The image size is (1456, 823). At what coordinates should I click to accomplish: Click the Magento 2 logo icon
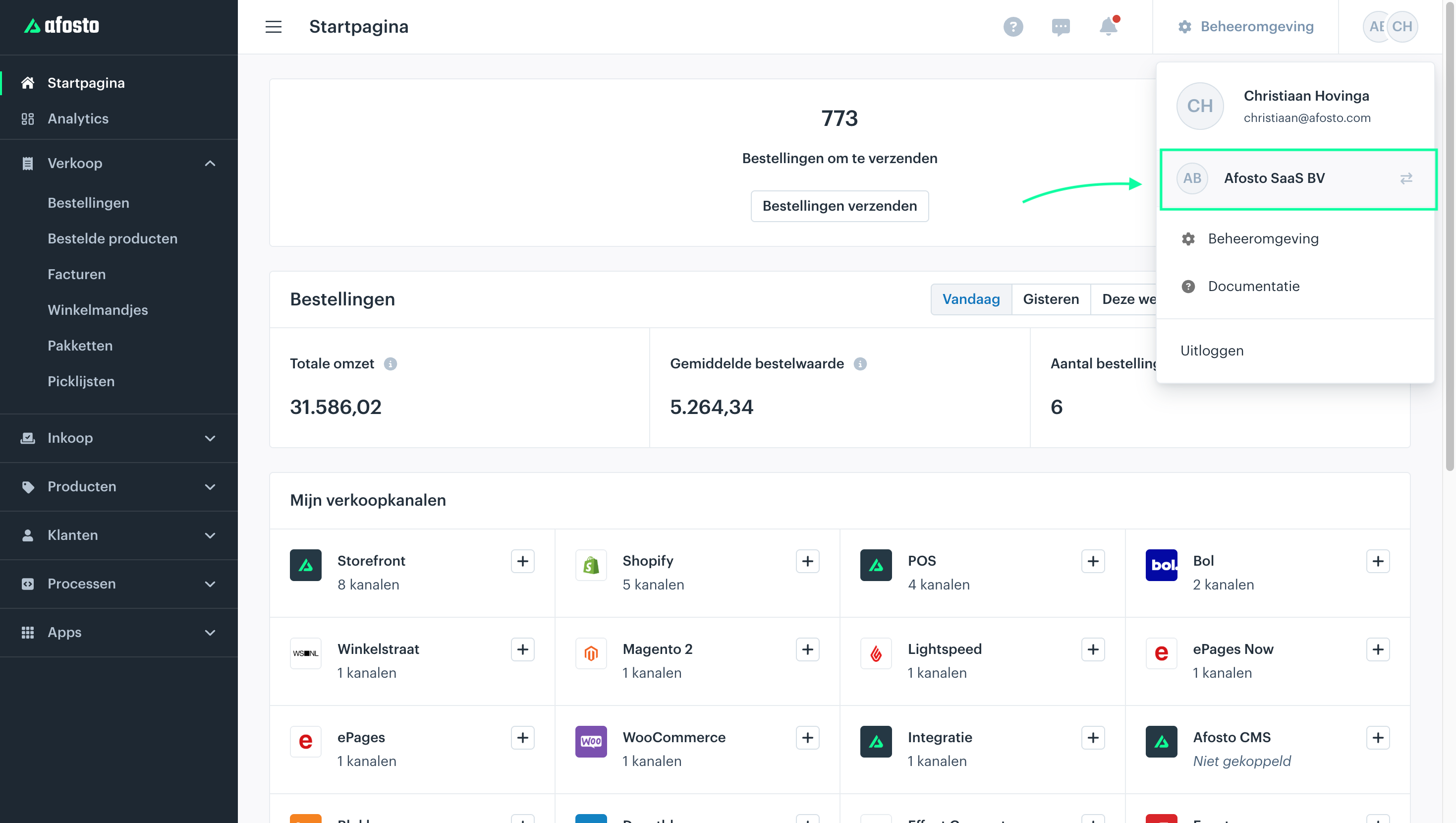(591, 653)
